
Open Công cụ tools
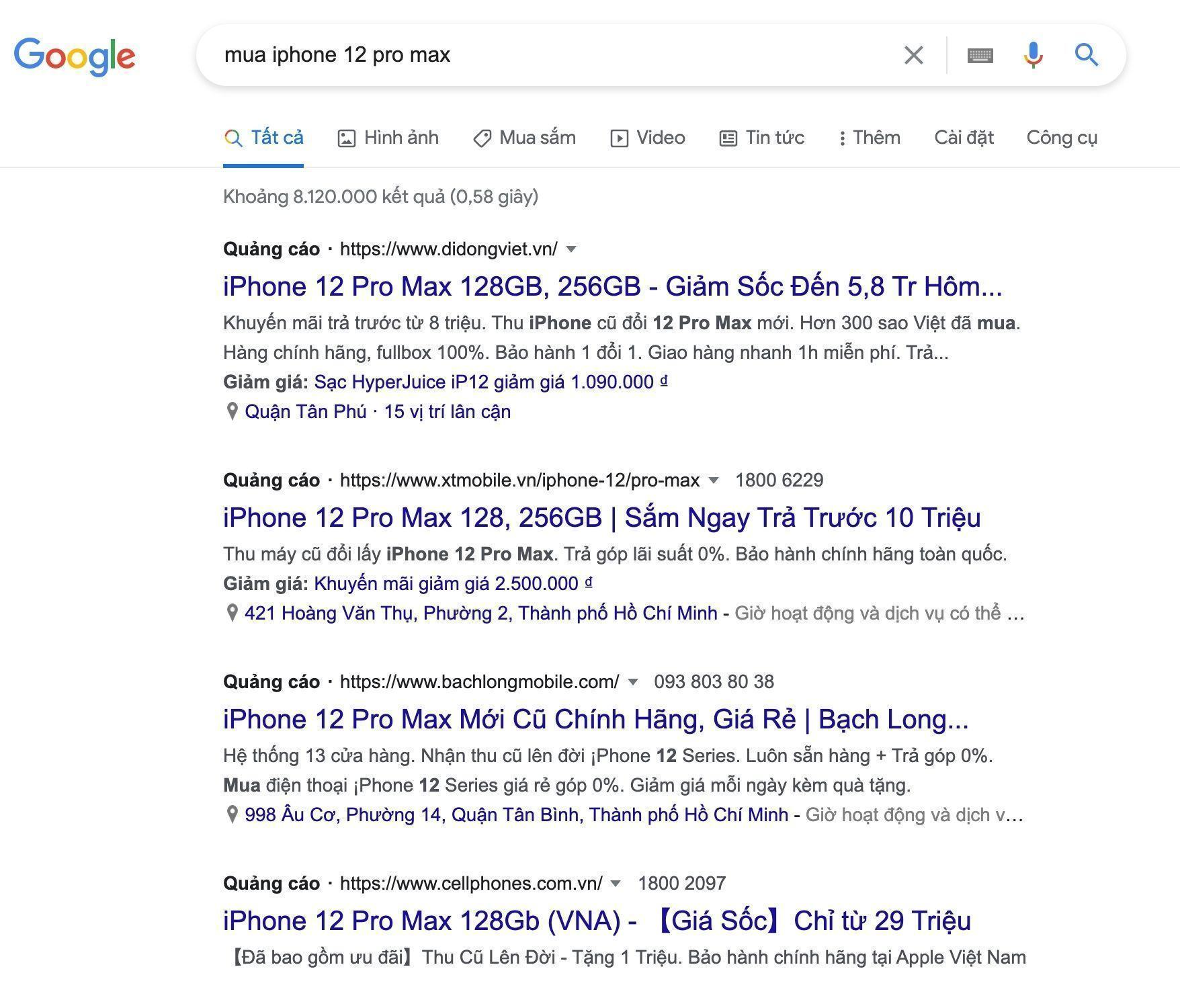click(x=1062, y=138)
